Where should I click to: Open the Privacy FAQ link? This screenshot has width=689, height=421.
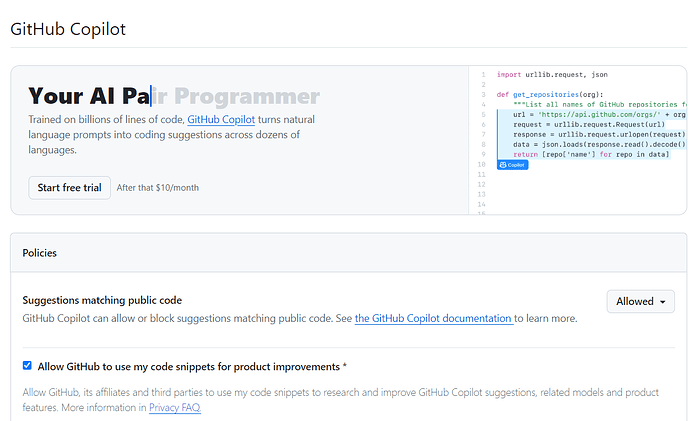click(x=175, y=407)
